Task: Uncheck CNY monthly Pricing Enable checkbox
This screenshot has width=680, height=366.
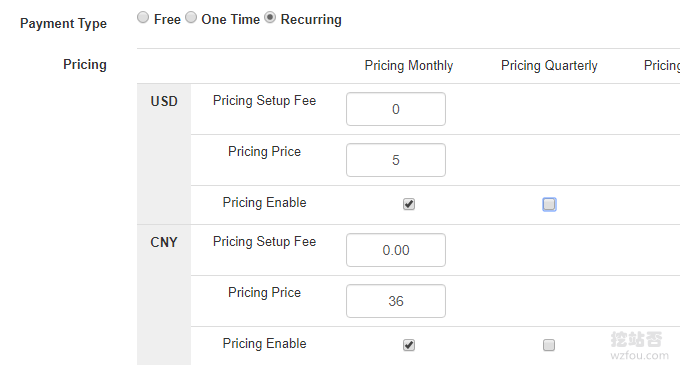Action: point(409,345)
